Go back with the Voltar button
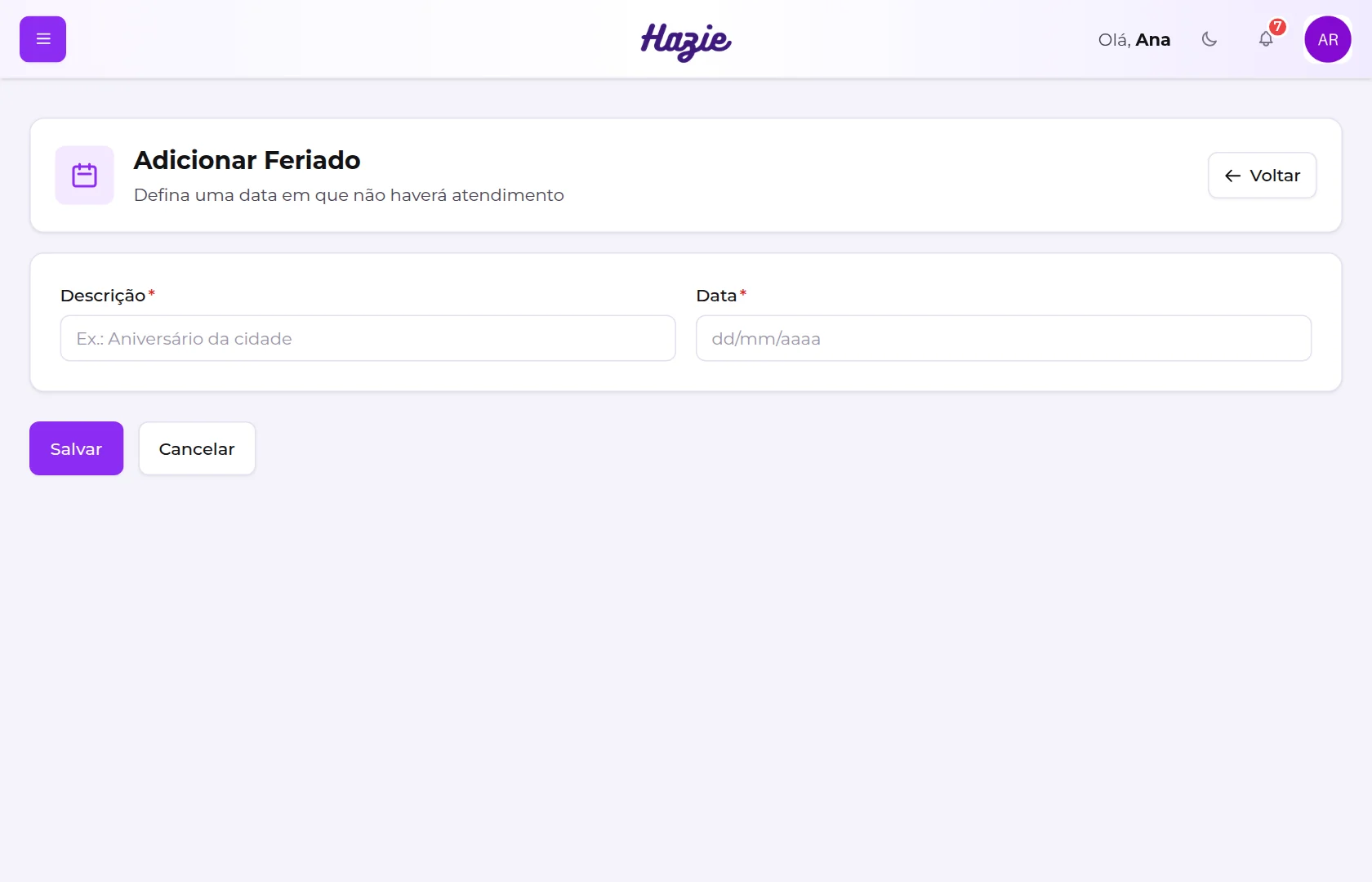 pos(1262,176)
